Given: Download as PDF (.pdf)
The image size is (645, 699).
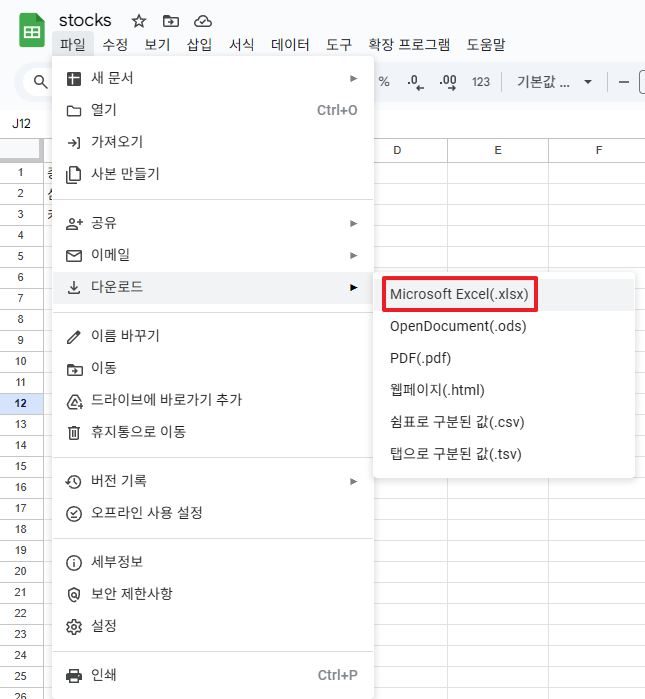Looking at the screenshot, I should point(504,358).
